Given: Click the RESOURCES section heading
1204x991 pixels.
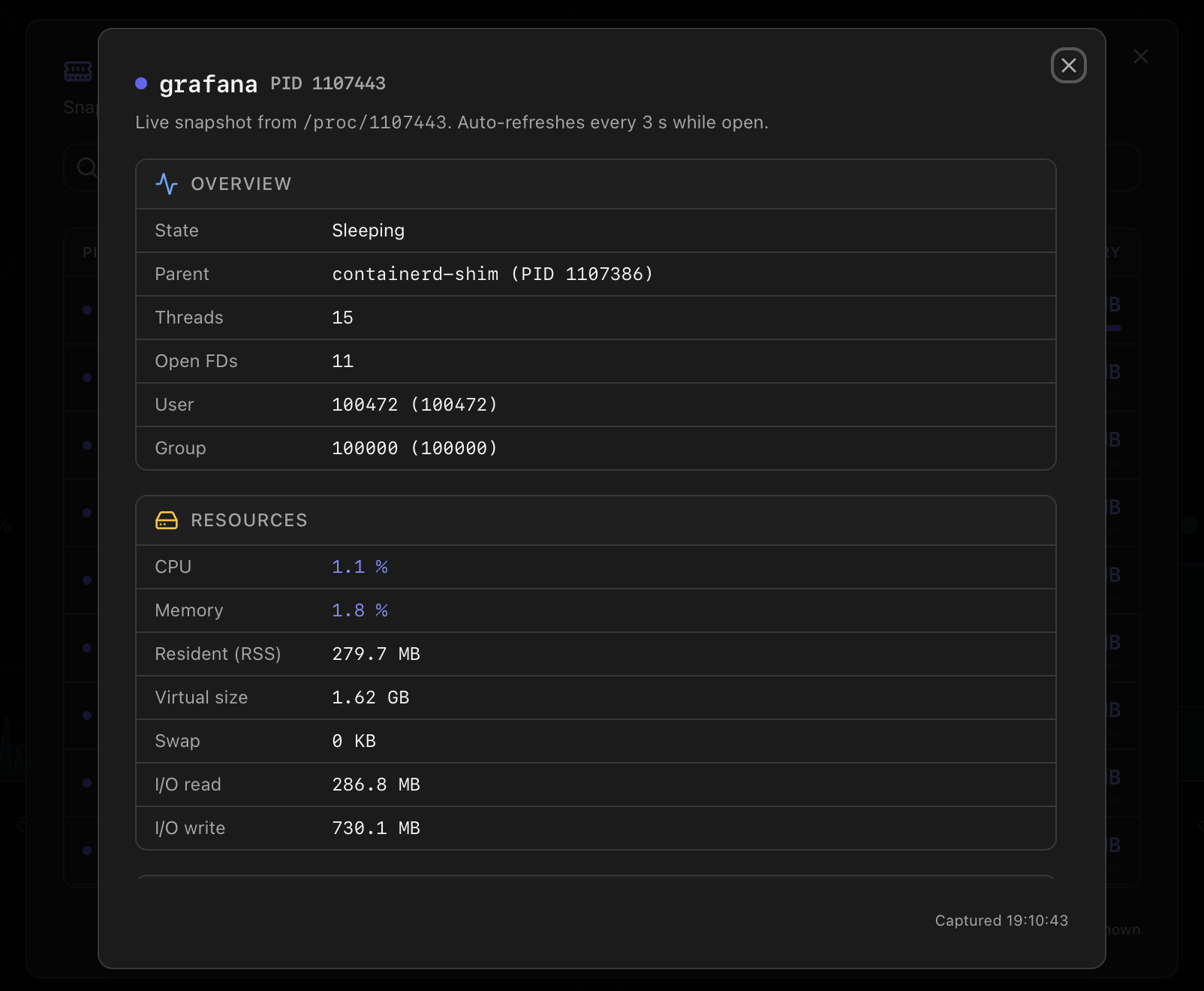Looking at the screenshot, I should pyautogui.click(x=249, y=520).
